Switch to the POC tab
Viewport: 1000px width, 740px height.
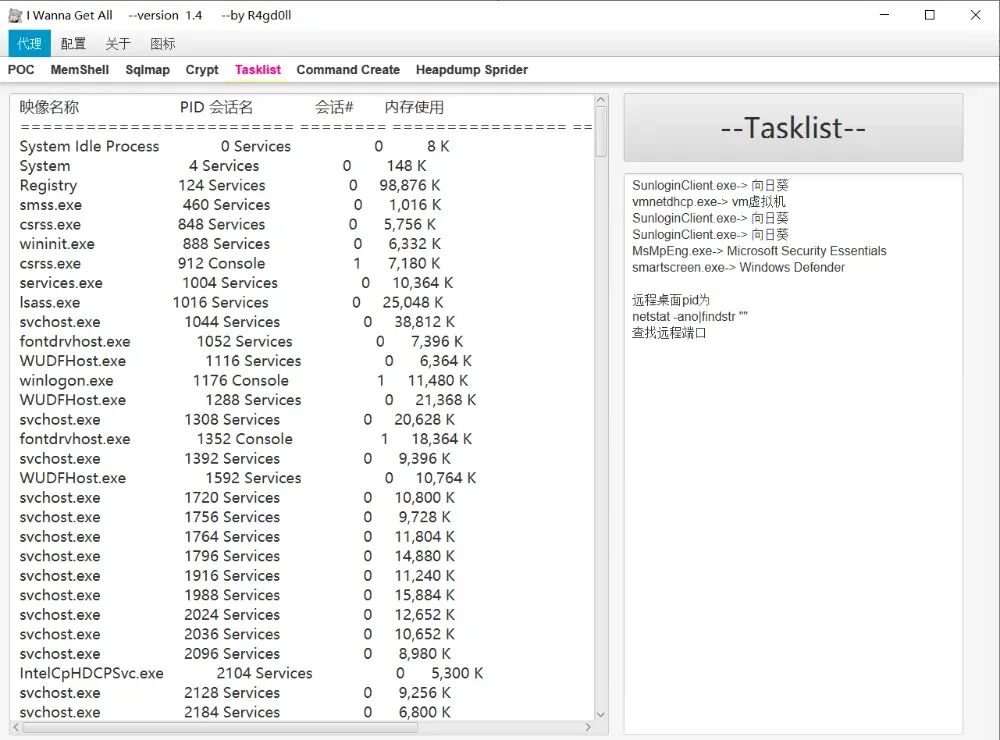pos(21,70)
